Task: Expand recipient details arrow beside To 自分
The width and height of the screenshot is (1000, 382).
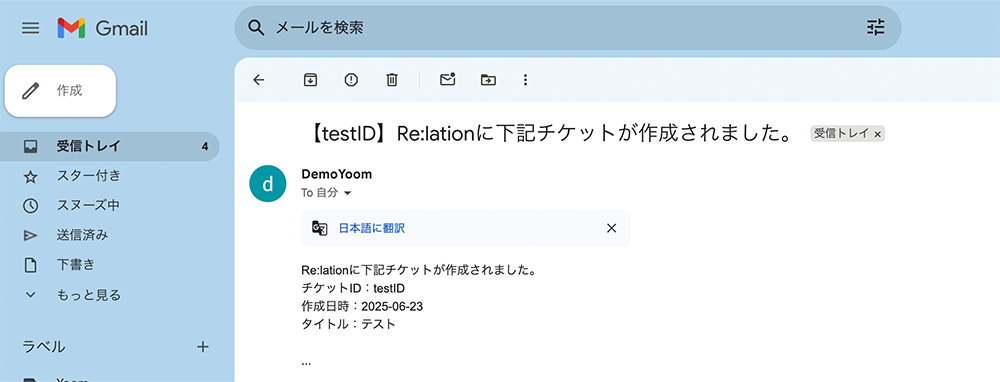Action: pos(348,193)
